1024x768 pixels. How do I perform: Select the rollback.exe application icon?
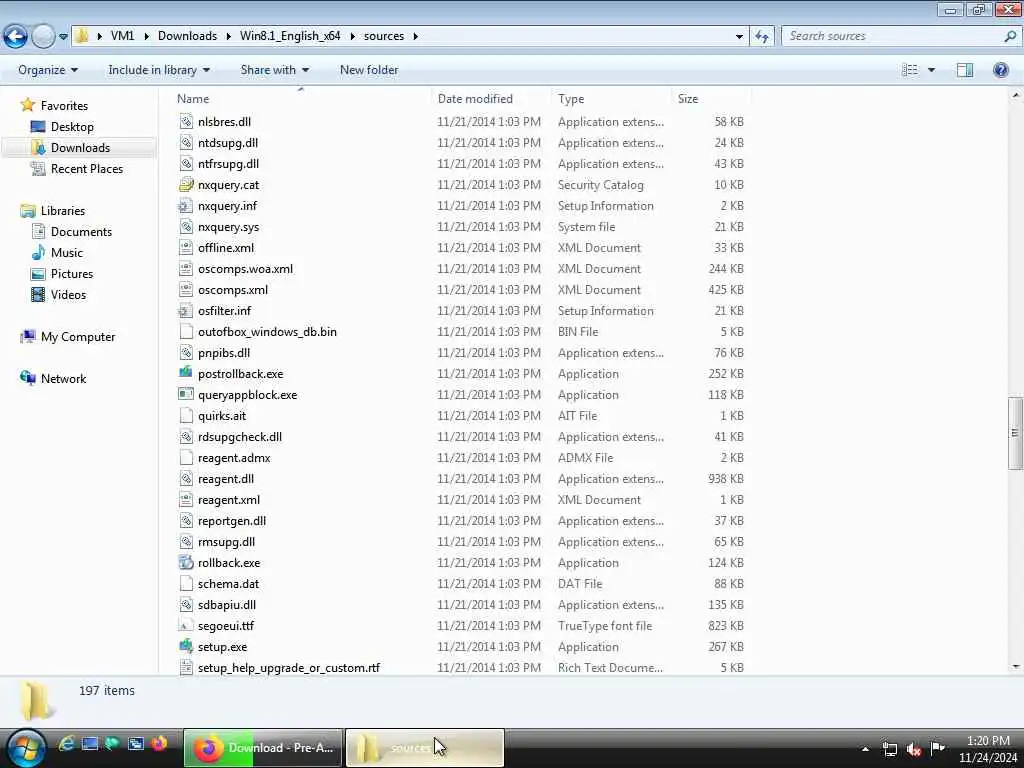[x=186, y=562]
